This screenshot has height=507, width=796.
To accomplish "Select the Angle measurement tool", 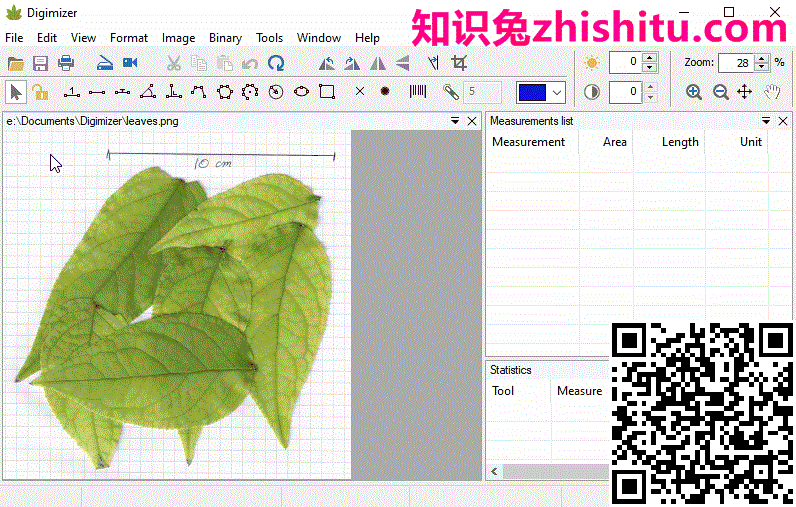I will [148, 92].
